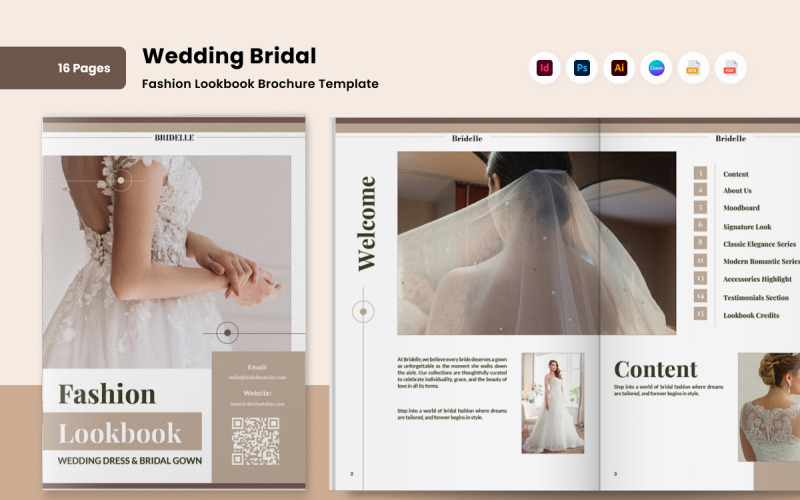Select 'Fashion Lookbook Brochure Template' subtitle

point(260,84)
